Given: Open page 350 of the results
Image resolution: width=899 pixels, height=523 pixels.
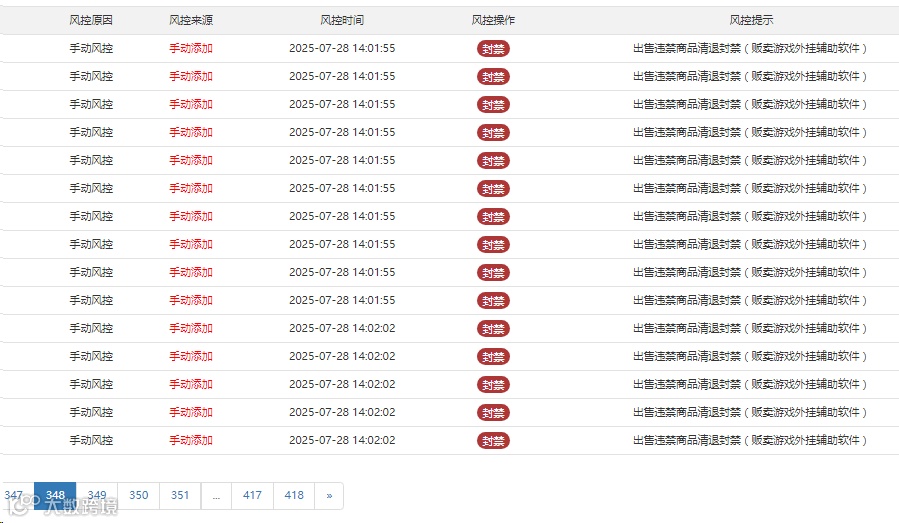Looking at the screenshot, I should tap(139, 495).
